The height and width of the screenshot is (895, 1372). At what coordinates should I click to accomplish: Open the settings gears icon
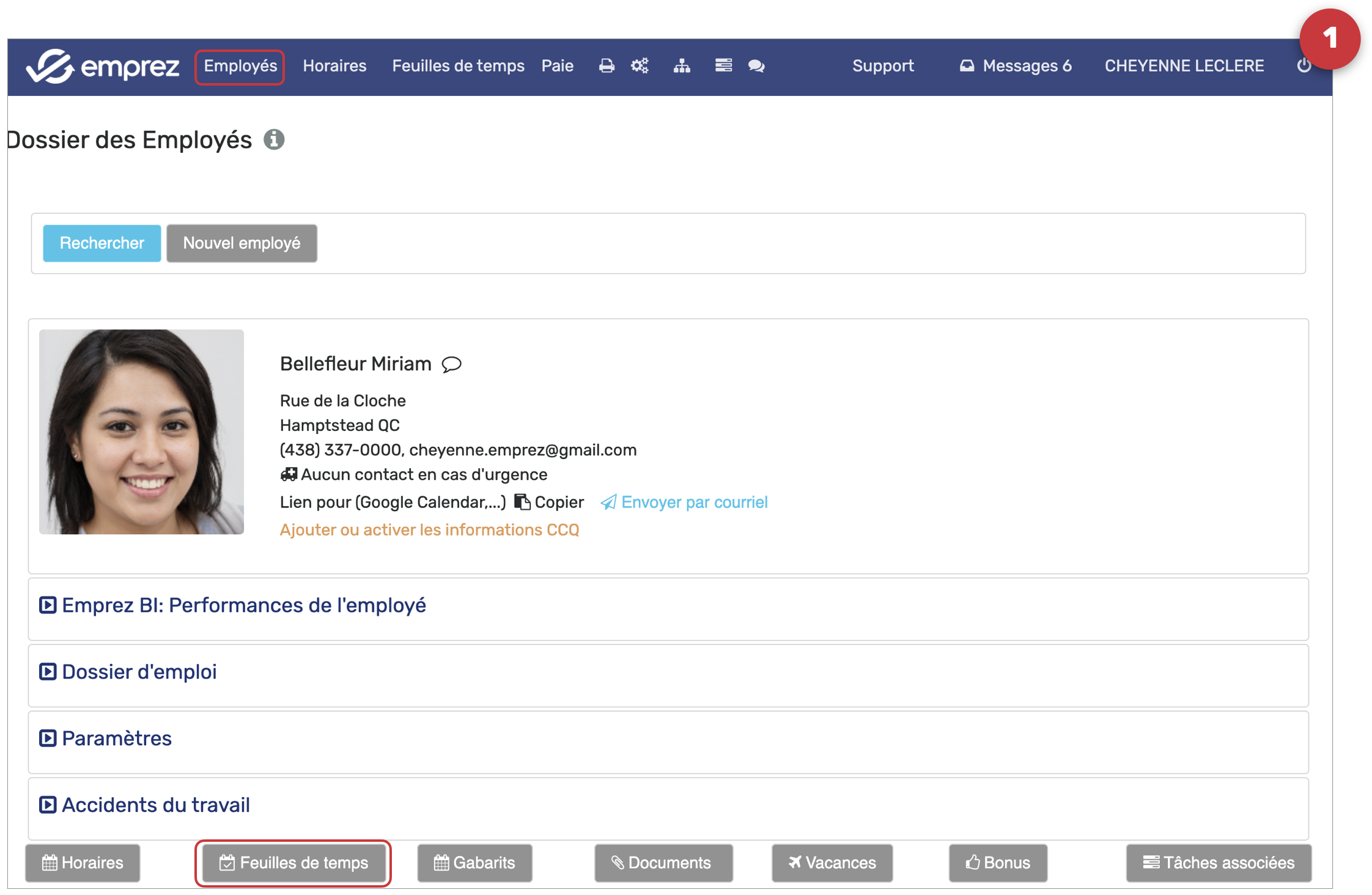(640, 66)
